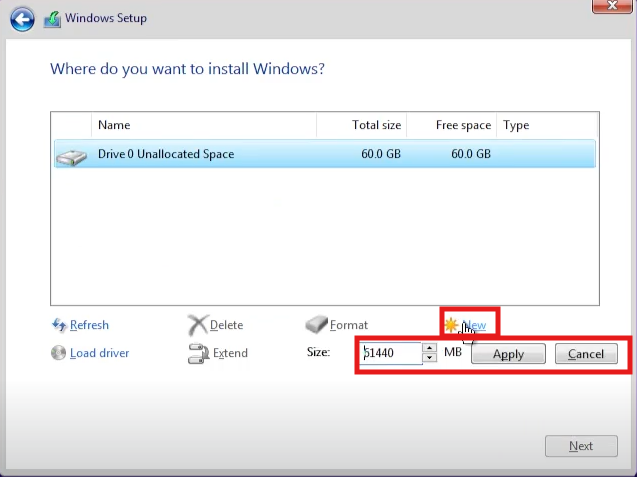This screenshot has height=477, width=637.
Task: Focus the Size MB input field
Action: 391,353
